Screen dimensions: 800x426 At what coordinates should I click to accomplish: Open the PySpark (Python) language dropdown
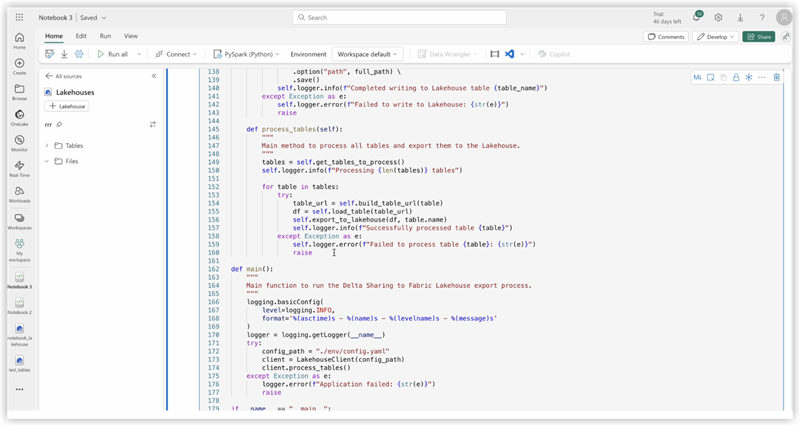coord(246,54)
